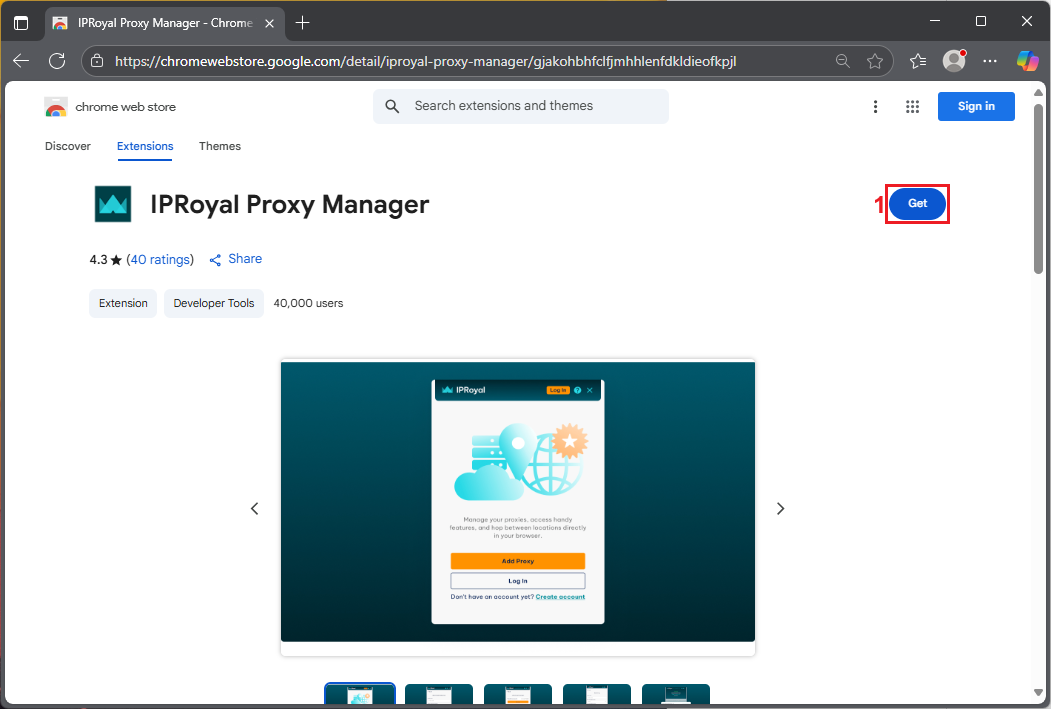This screenshot has height=709, width=1051.
Task: Click the Get button
Action: [x=918, y=204]
